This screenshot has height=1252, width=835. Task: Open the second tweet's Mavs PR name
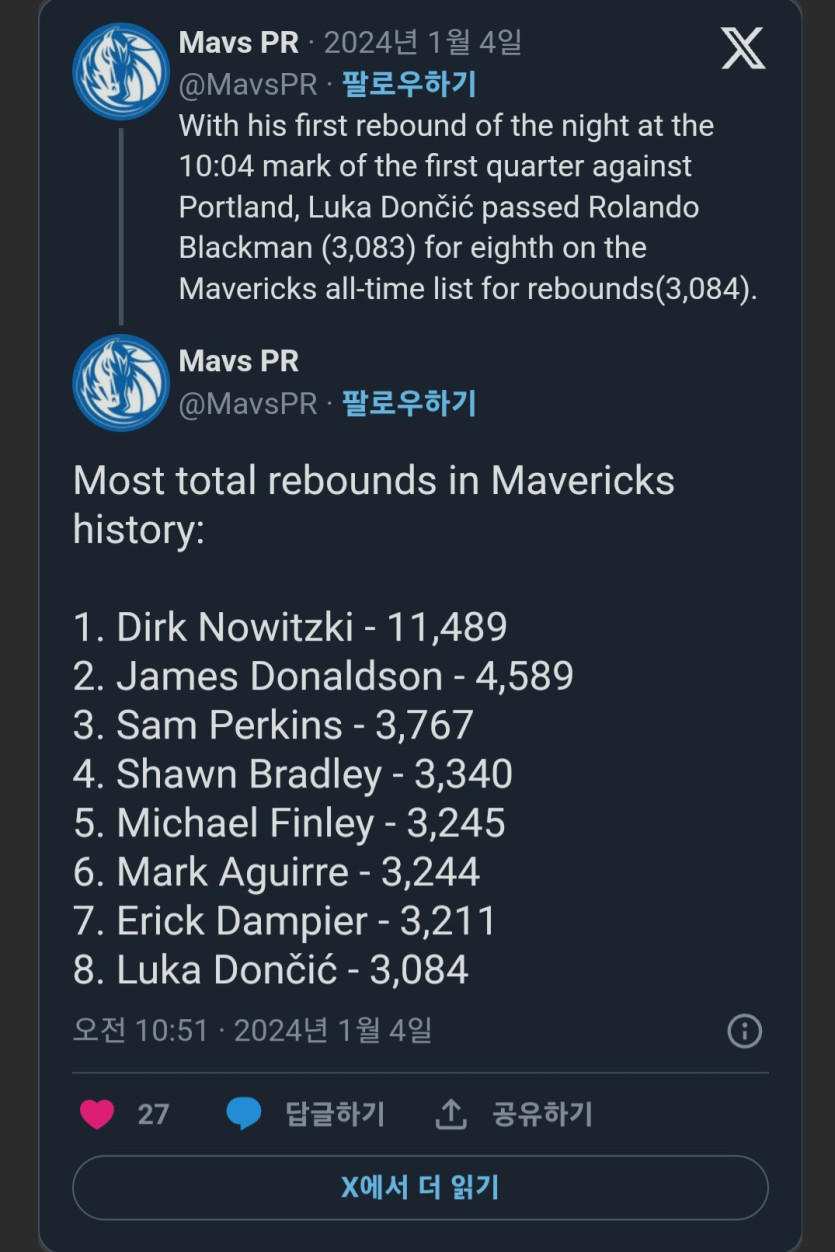pyautogui.click(x=238, y=361)
